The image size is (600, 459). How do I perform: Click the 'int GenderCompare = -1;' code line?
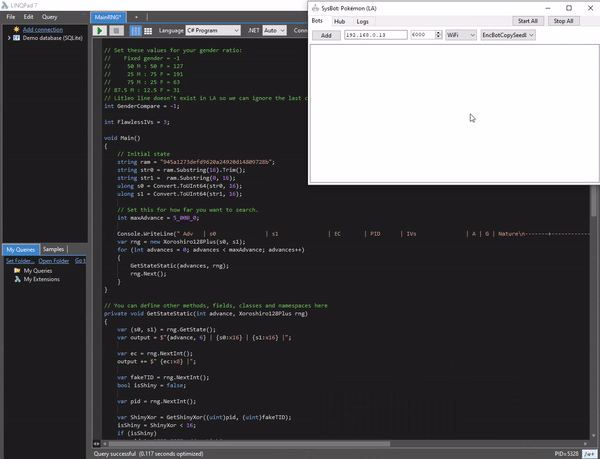click(x=142, y=106)
